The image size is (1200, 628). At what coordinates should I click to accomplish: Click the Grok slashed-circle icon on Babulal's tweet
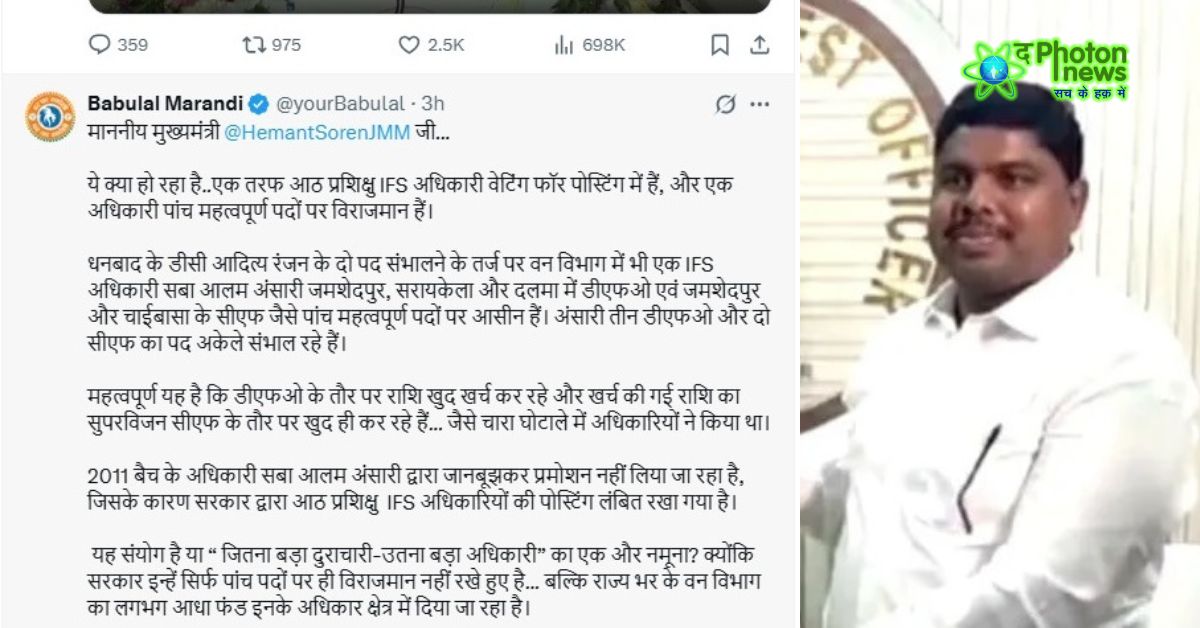(726, 103)
